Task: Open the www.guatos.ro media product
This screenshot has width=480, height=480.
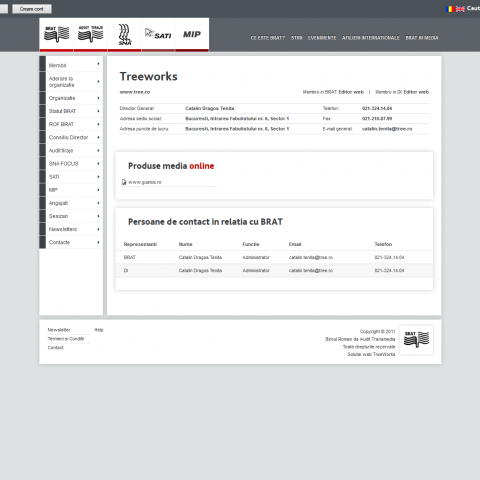Action: tap(145, 182)
